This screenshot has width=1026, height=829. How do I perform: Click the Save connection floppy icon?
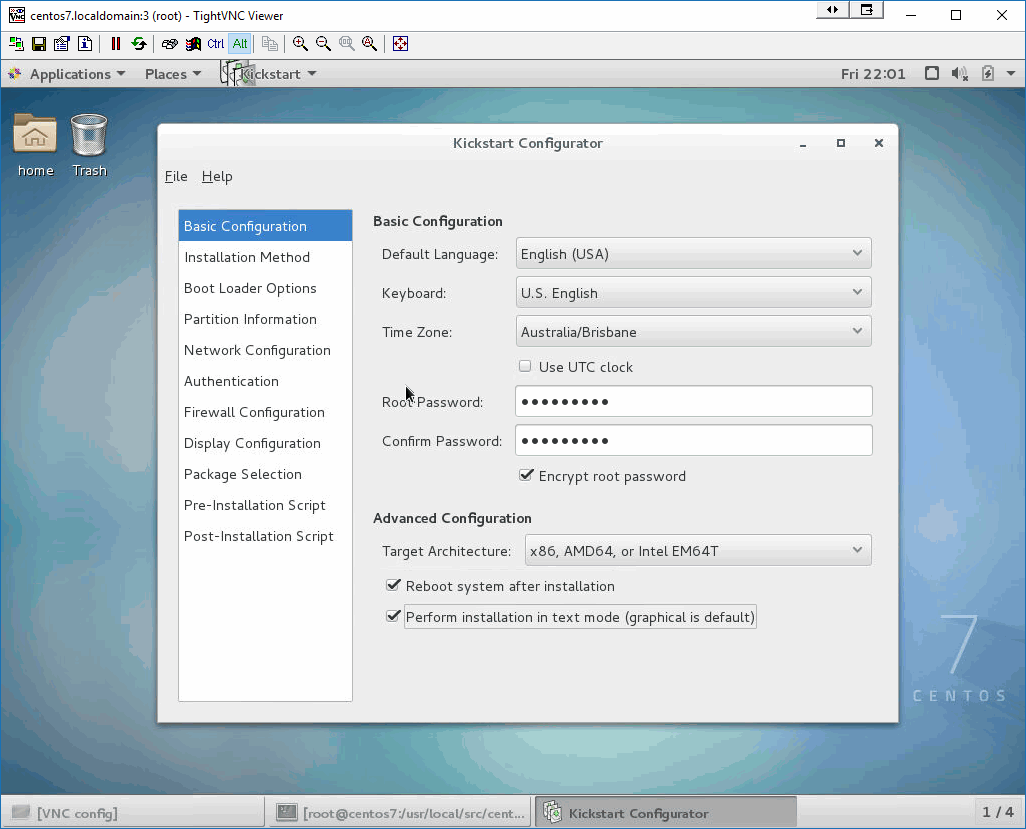[39, 44]
